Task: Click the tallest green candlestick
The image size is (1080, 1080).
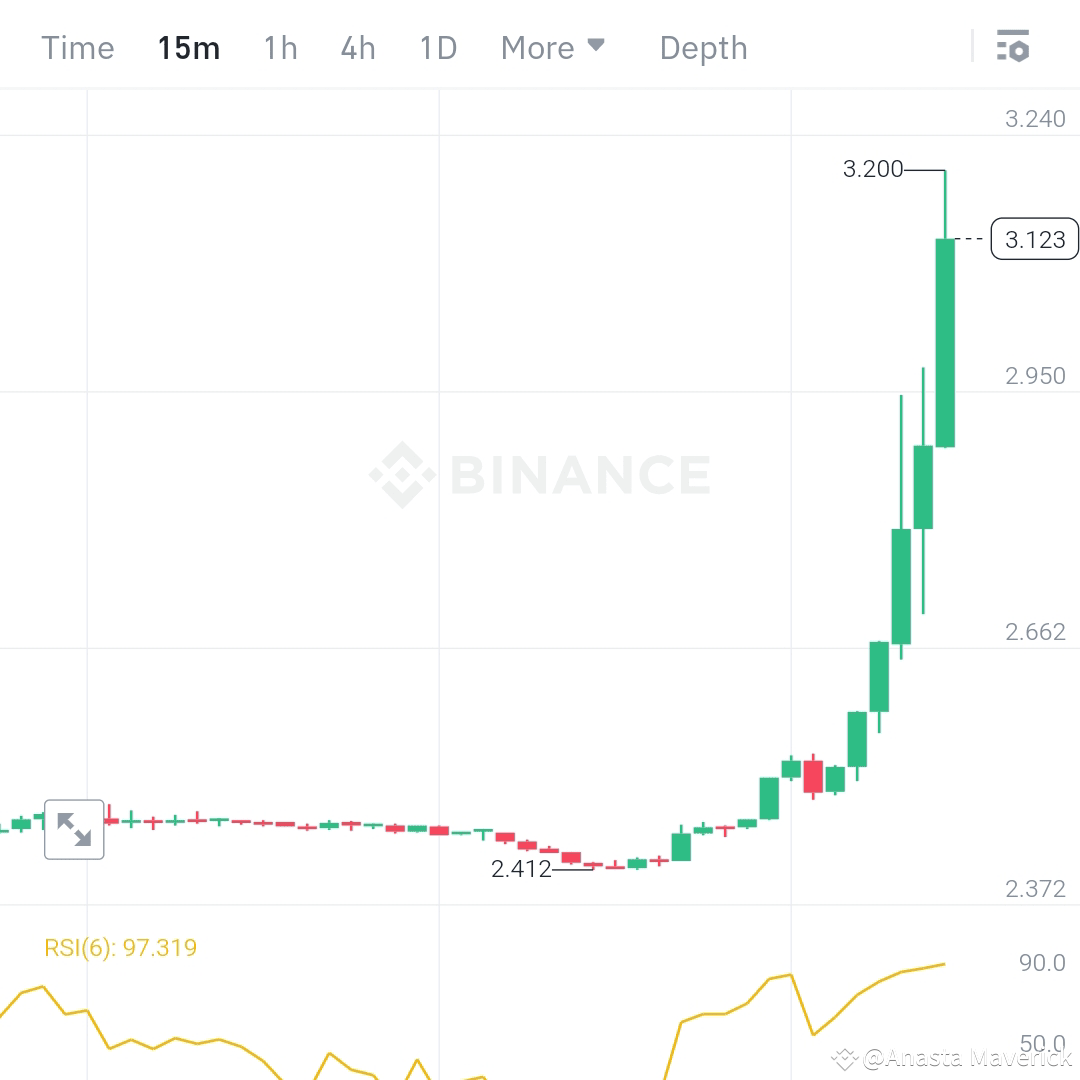Action: (x=944, y=340)
